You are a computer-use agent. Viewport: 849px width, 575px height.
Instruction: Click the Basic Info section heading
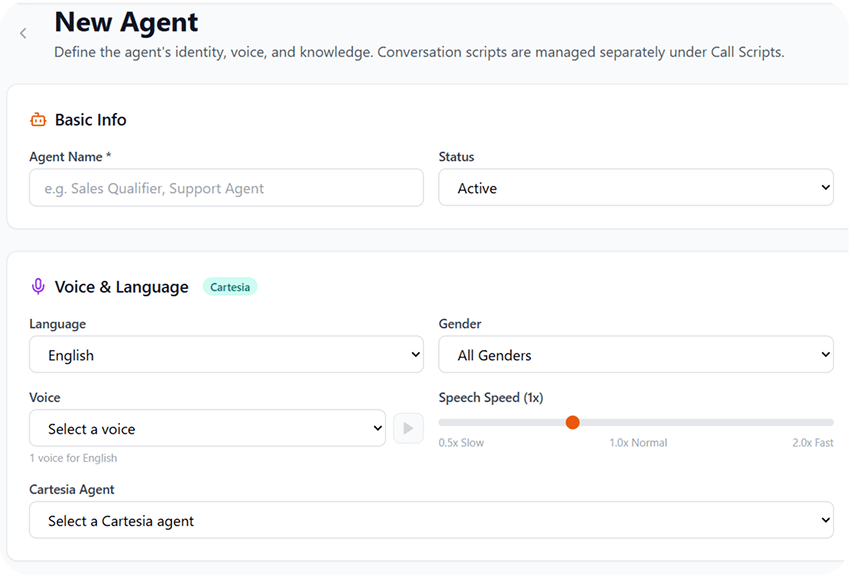coord(90,120)
